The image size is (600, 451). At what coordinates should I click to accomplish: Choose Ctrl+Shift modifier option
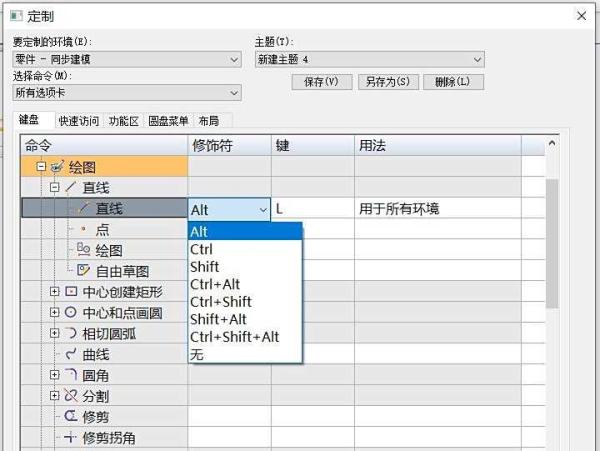click(245, 302)
